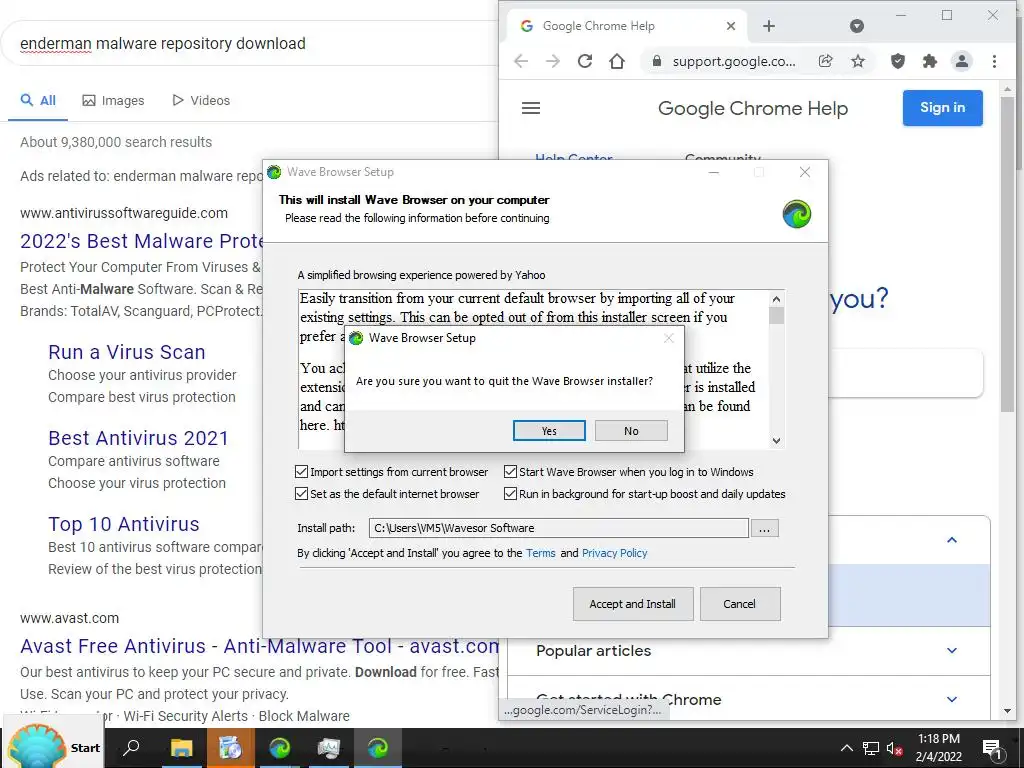Click Chrome back arrow button
This screenshot has width=1024, height=768.
(x=521, y=61)
